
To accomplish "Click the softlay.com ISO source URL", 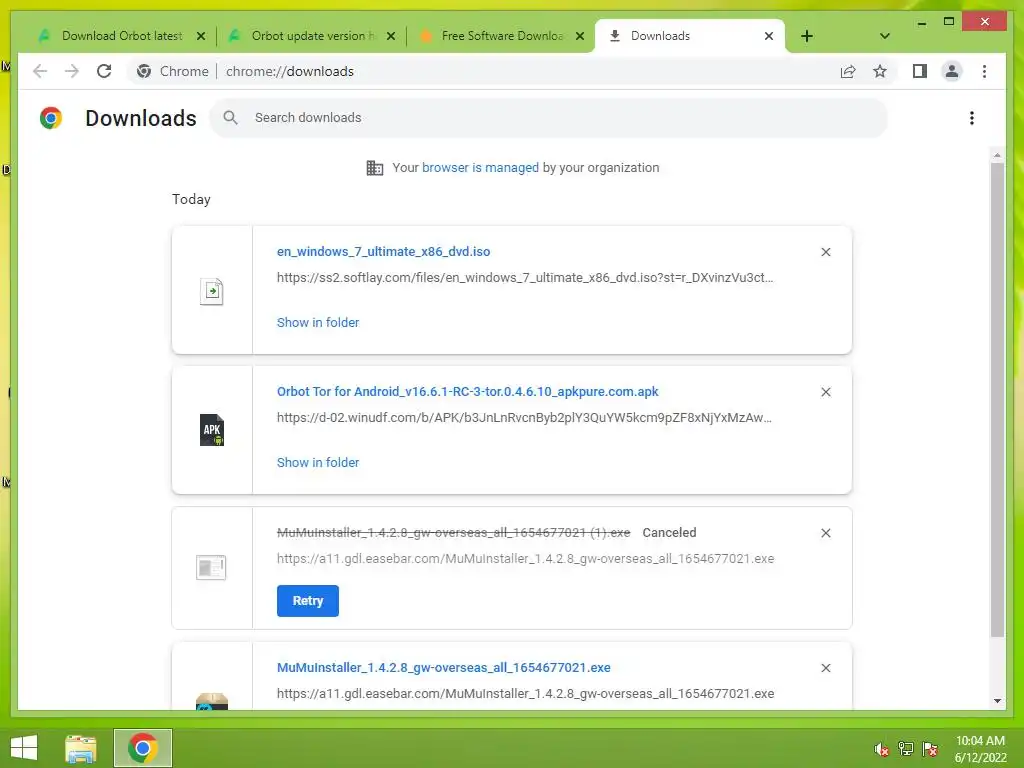I will point(524,278).
